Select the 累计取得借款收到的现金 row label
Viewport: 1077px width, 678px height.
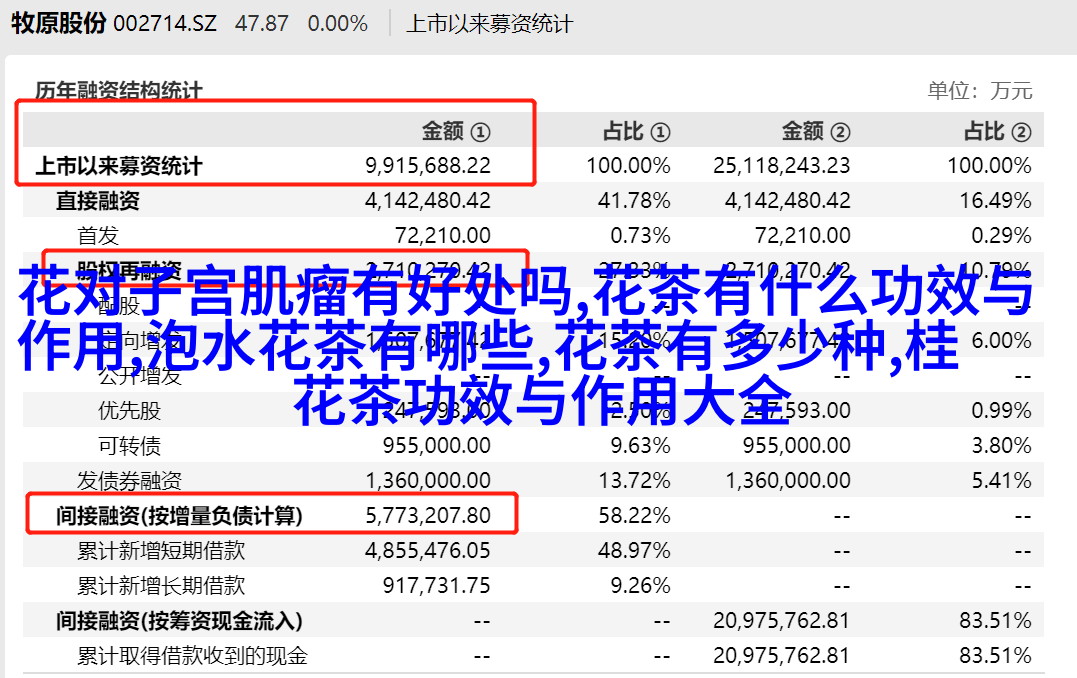(192, 656)
